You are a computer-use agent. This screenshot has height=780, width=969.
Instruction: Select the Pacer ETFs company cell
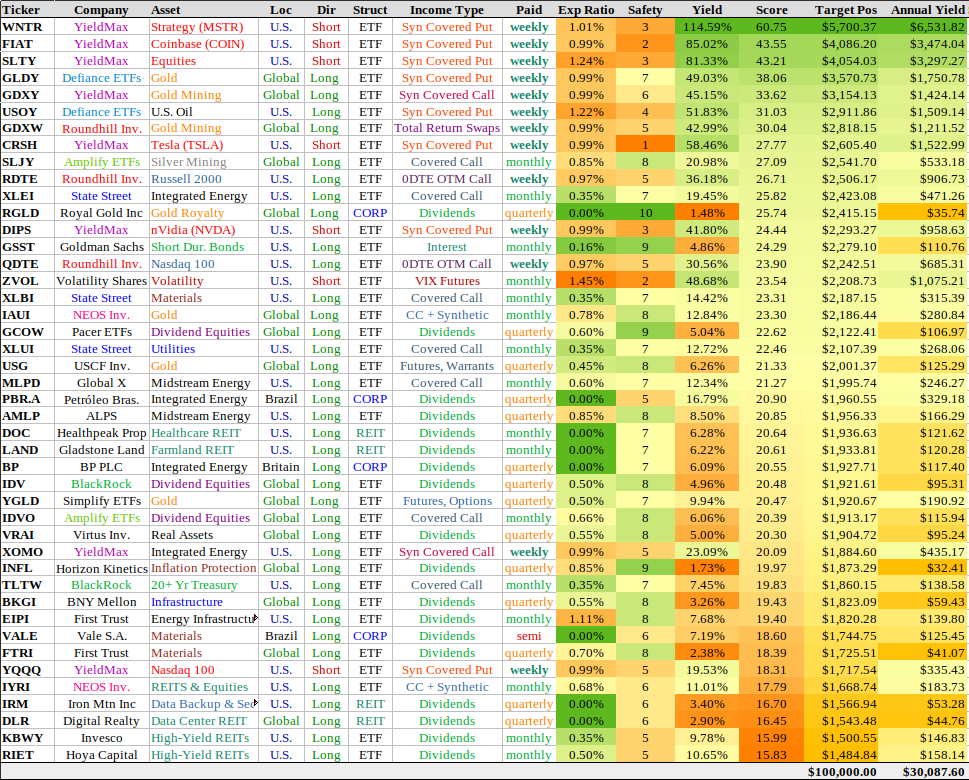tap(101, 332)
